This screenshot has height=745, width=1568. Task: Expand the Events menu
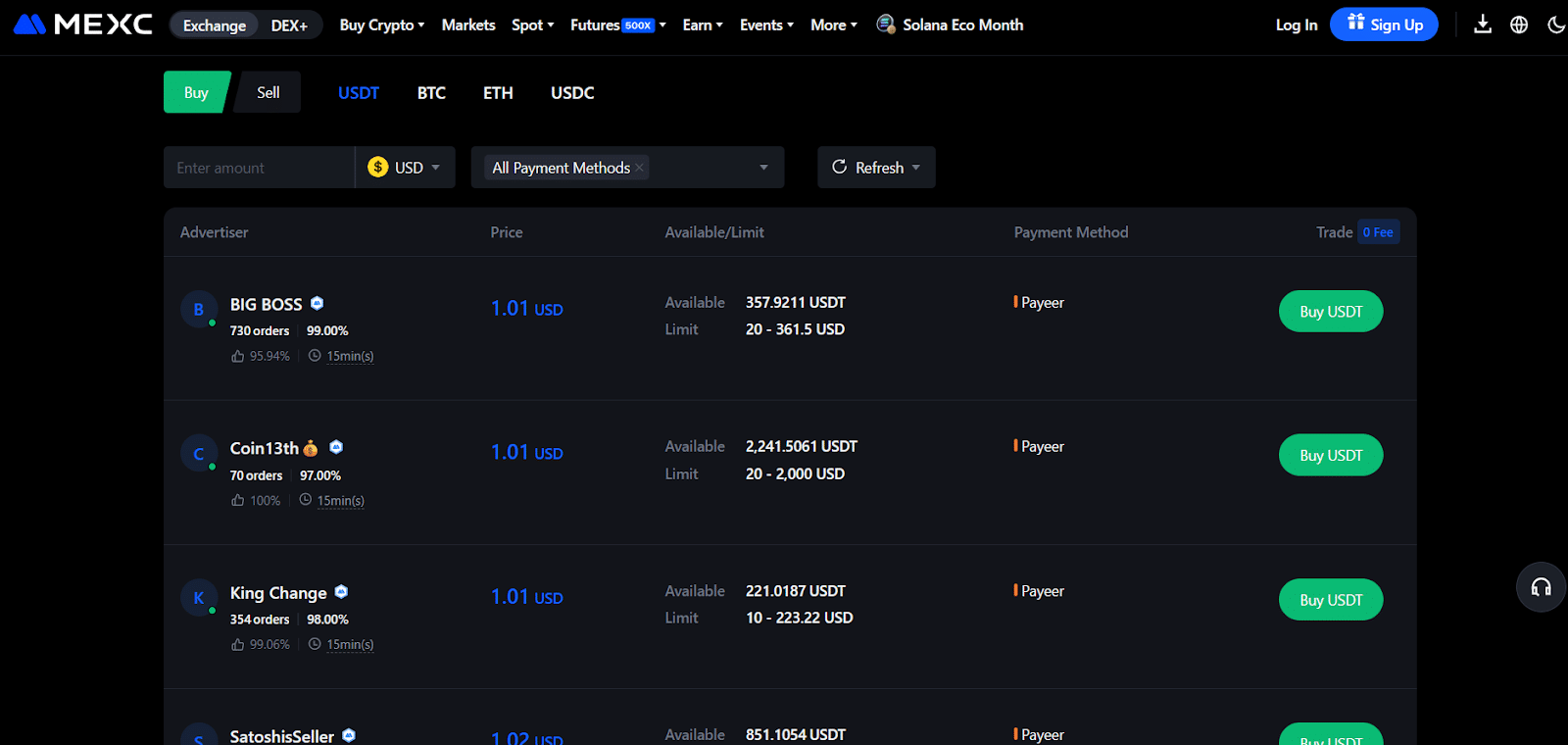[x=767, y=25]
